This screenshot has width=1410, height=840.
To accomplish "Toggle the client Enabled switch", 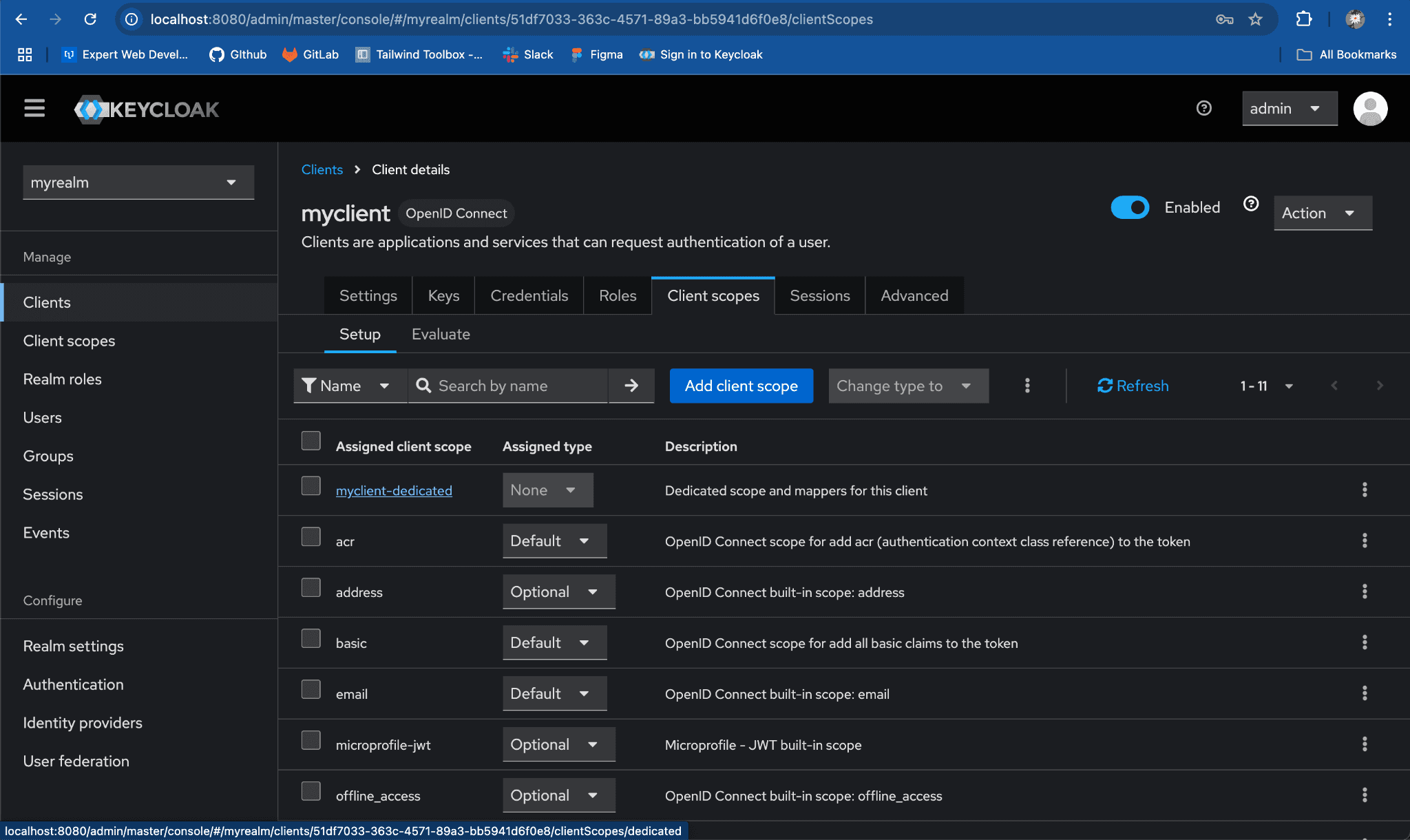I will click(1130, 207).
